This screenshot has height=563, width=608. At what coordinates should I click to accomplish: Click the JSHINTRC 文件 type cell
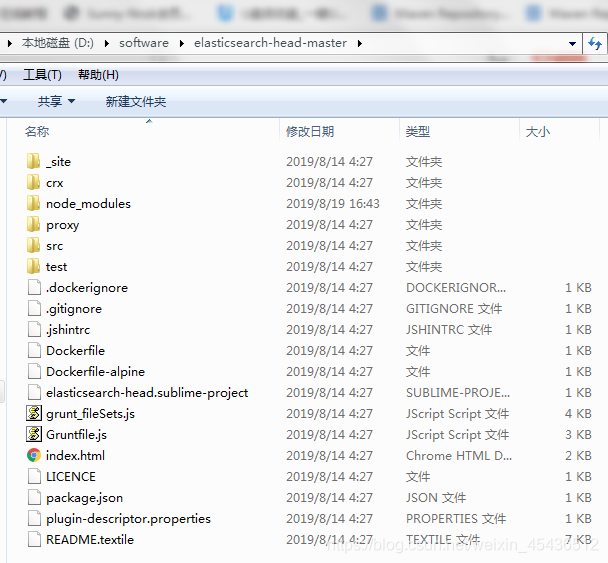pos(449,330)
